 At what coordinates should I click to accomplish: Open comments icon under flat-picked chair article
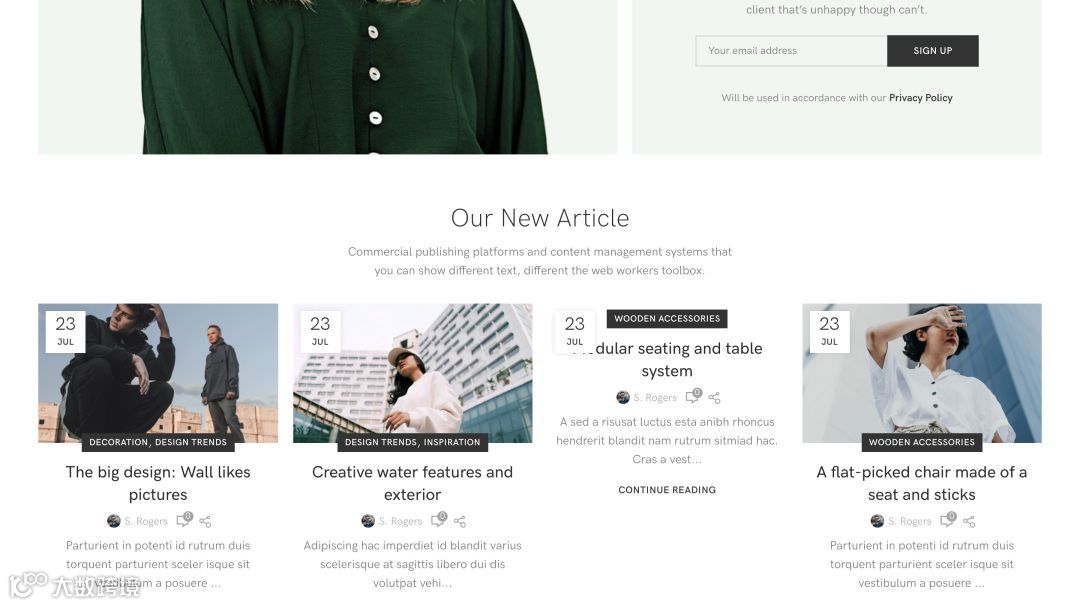click(x=948, y=520)
